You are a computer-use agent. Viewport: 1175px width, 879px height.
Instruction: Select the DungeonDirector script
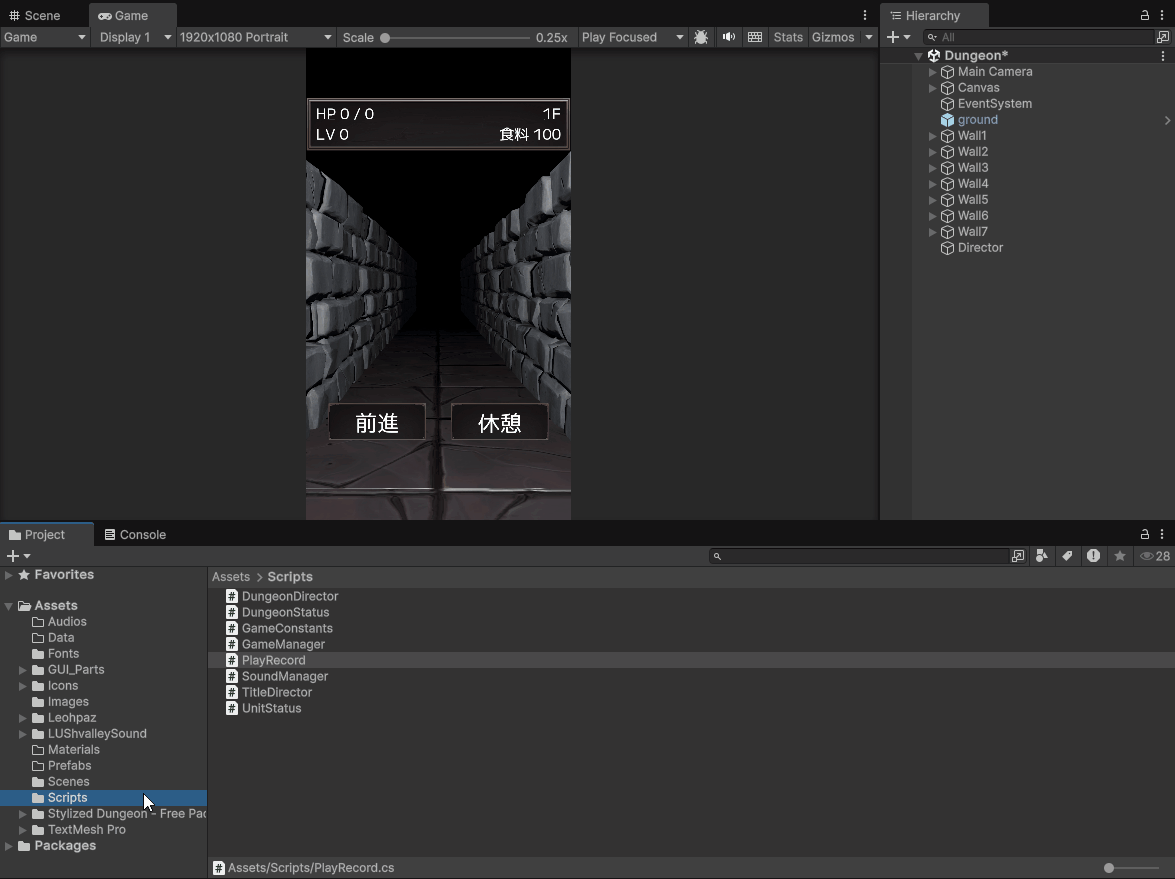[289, 596]
